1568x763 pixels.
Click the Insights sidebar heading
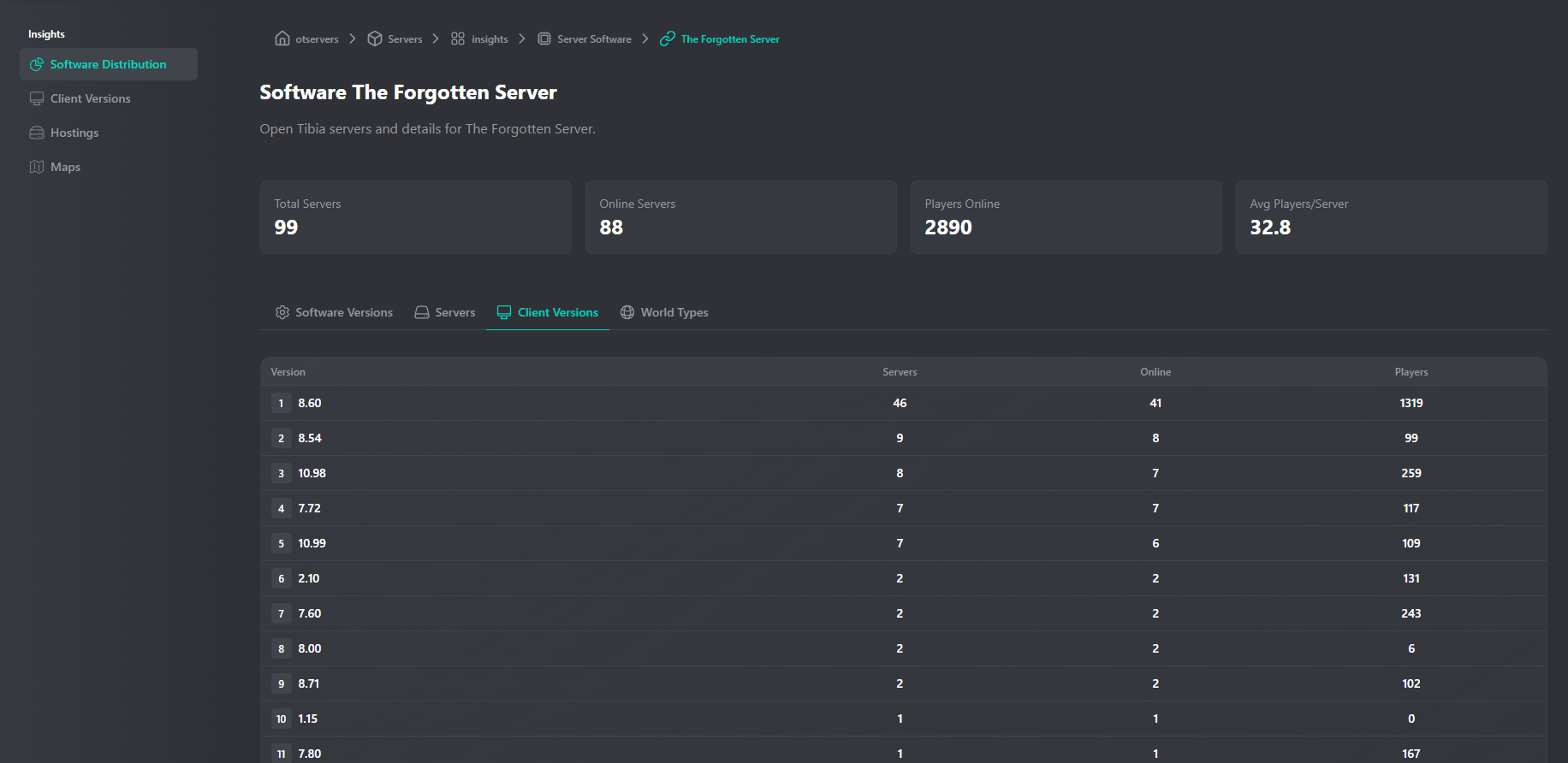pyautogui.click(x=46, y=34)
